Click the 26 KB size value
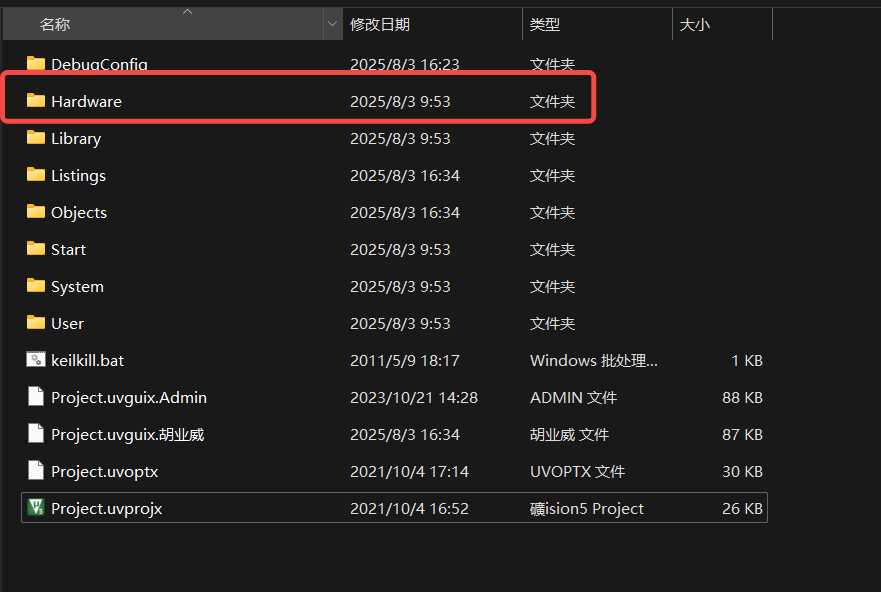 [x=742, y=509]
